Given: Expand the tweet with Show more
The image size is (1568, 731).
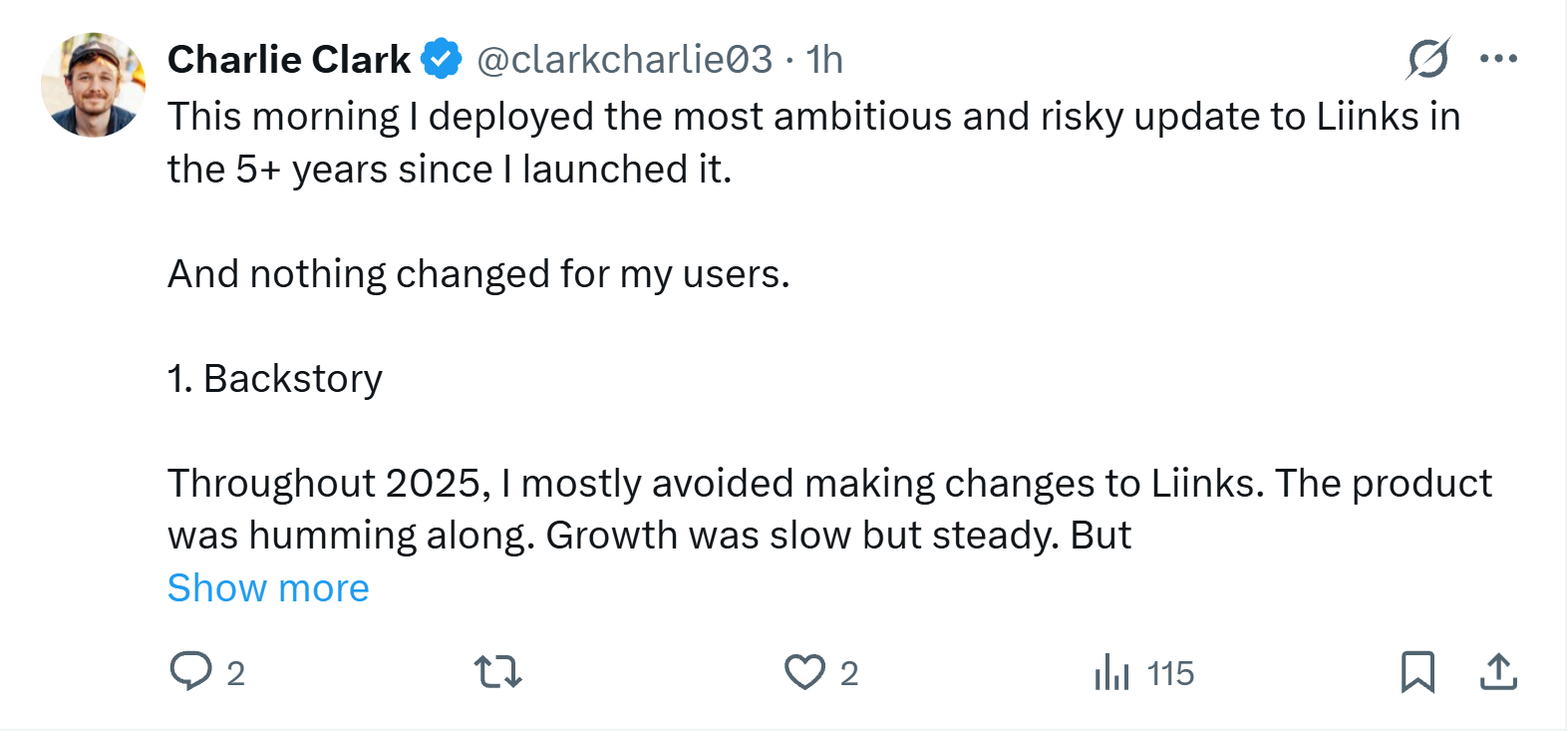Looking at the screenshot, I should point(267,587).
